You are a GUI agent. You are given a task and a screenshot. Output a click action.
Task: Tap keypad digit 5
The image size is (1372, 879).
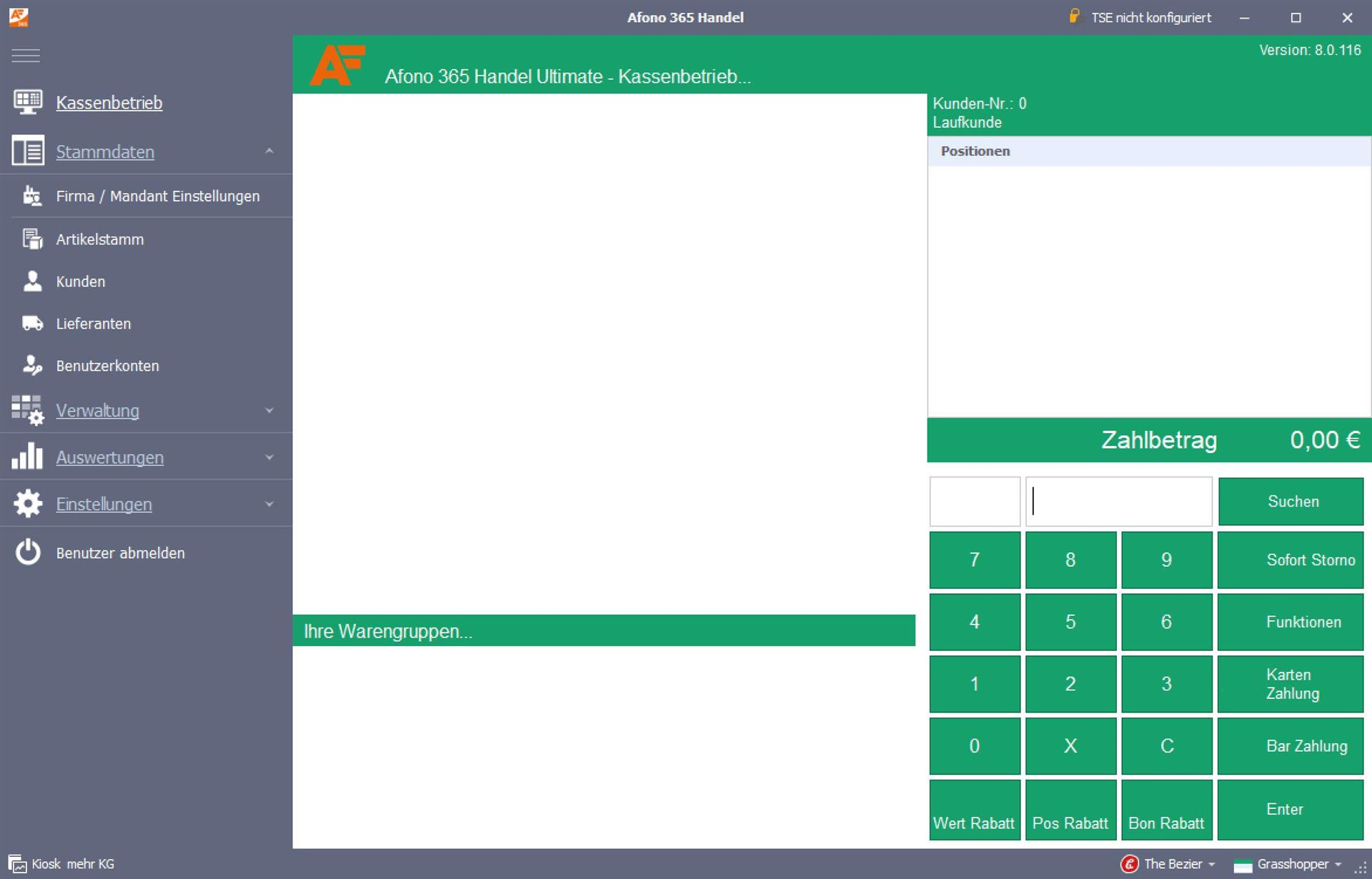pyautogui.click(x=1070, y=622)
